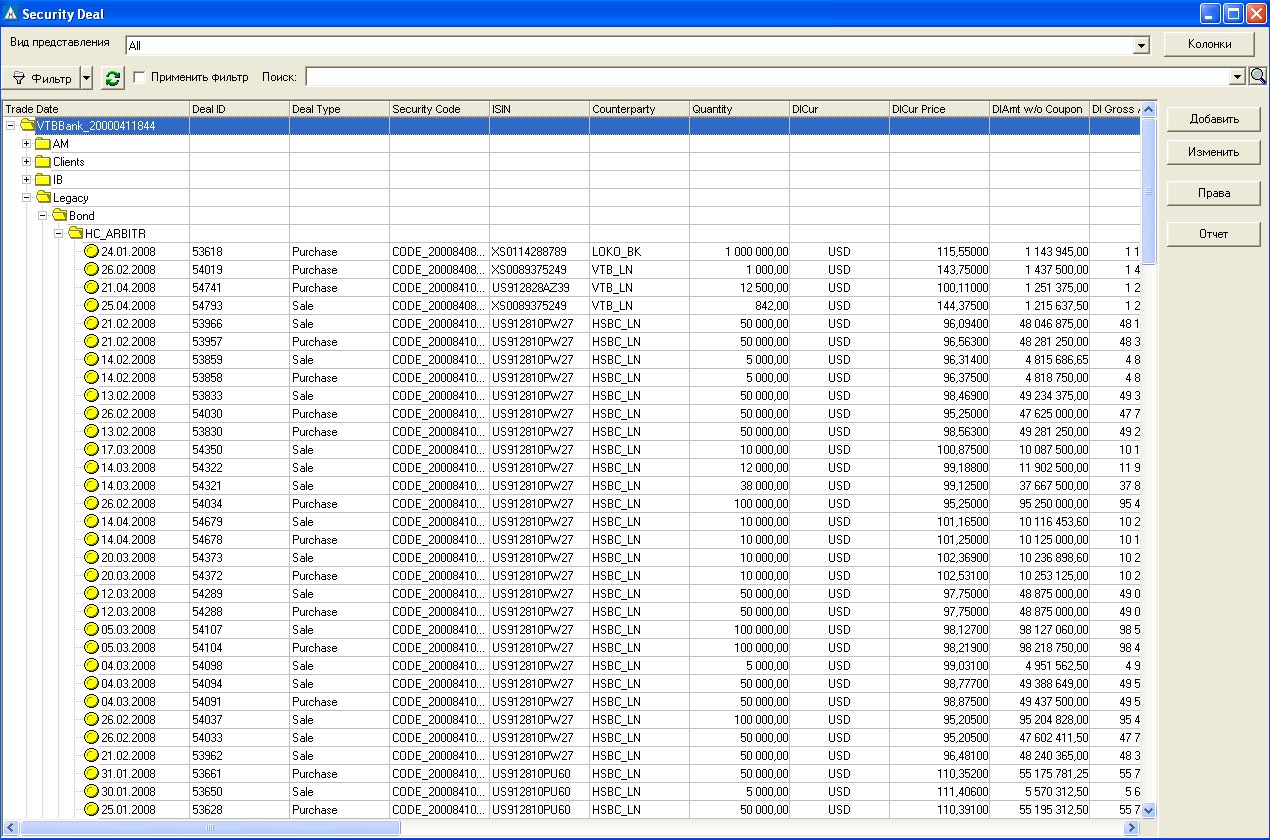Open the Вид представления dropdown

pos(1141,46)
